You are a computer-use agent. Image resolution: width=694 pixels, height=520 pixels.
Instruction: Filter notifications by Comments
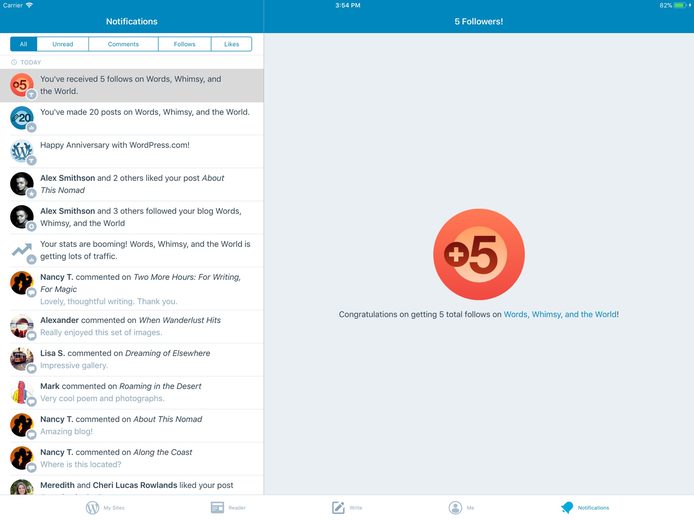[123, 44]
